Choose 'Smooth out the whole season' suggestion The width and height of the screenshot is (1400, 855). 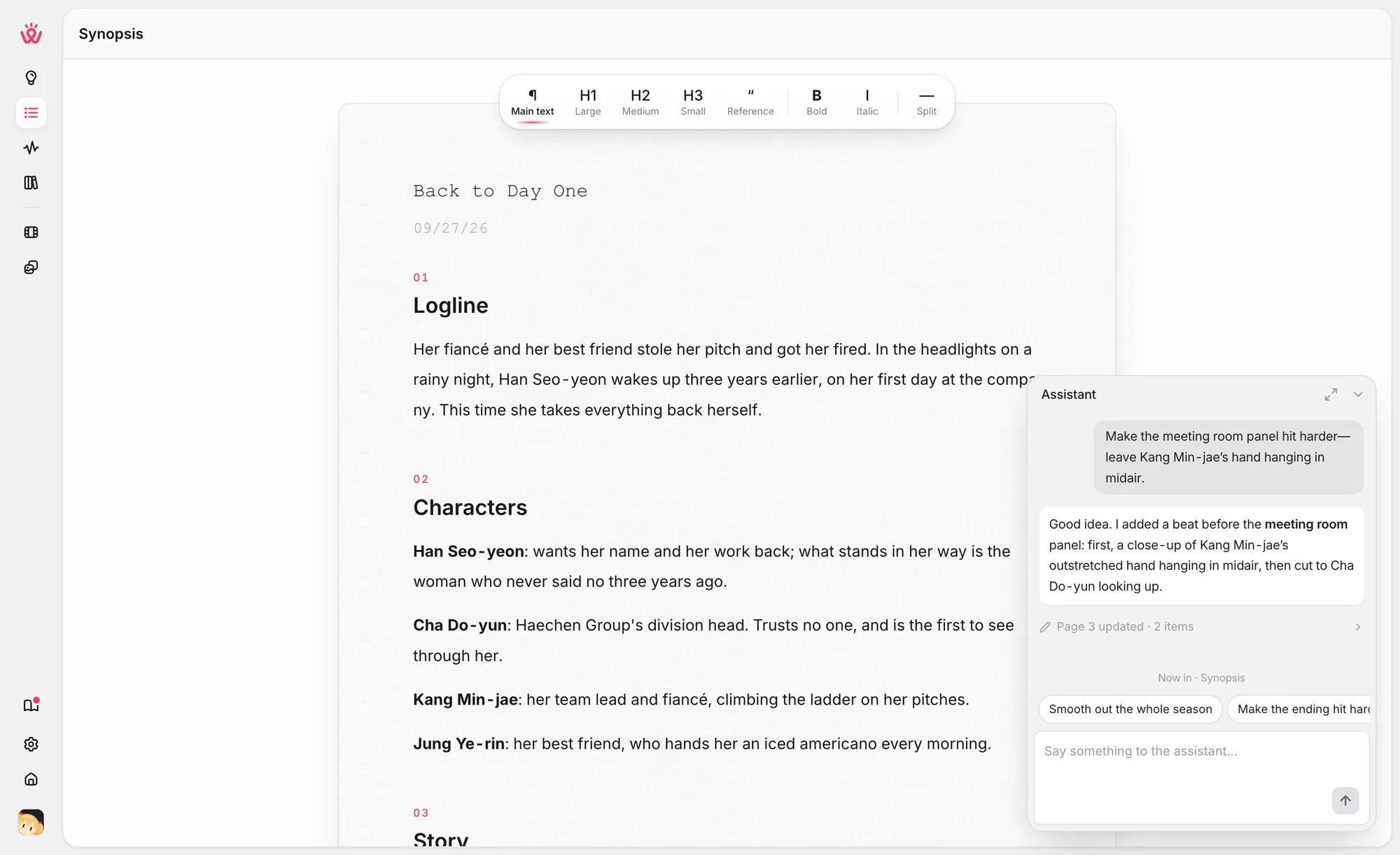click(x=1130, y=709)
